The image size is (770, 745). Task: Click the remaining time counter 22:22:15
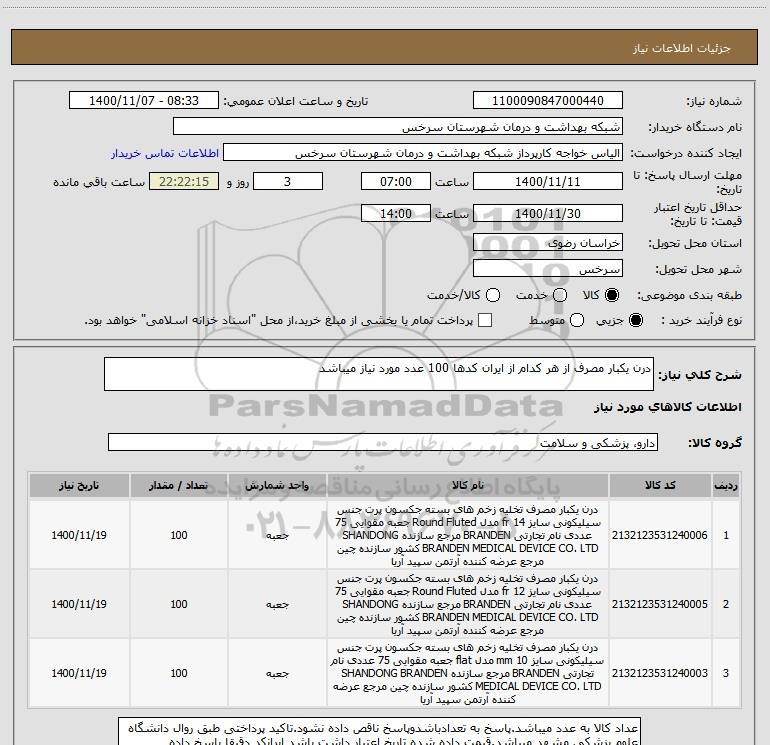(184, 182)
